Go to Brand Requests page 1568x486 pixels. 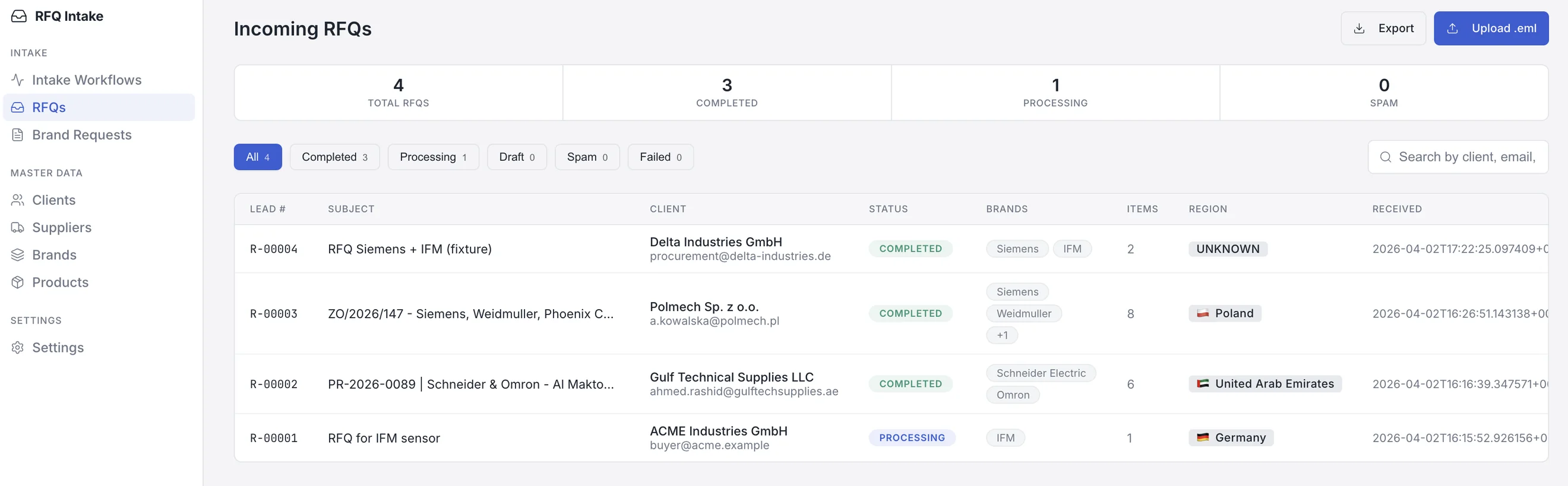(x=99, y=135)
